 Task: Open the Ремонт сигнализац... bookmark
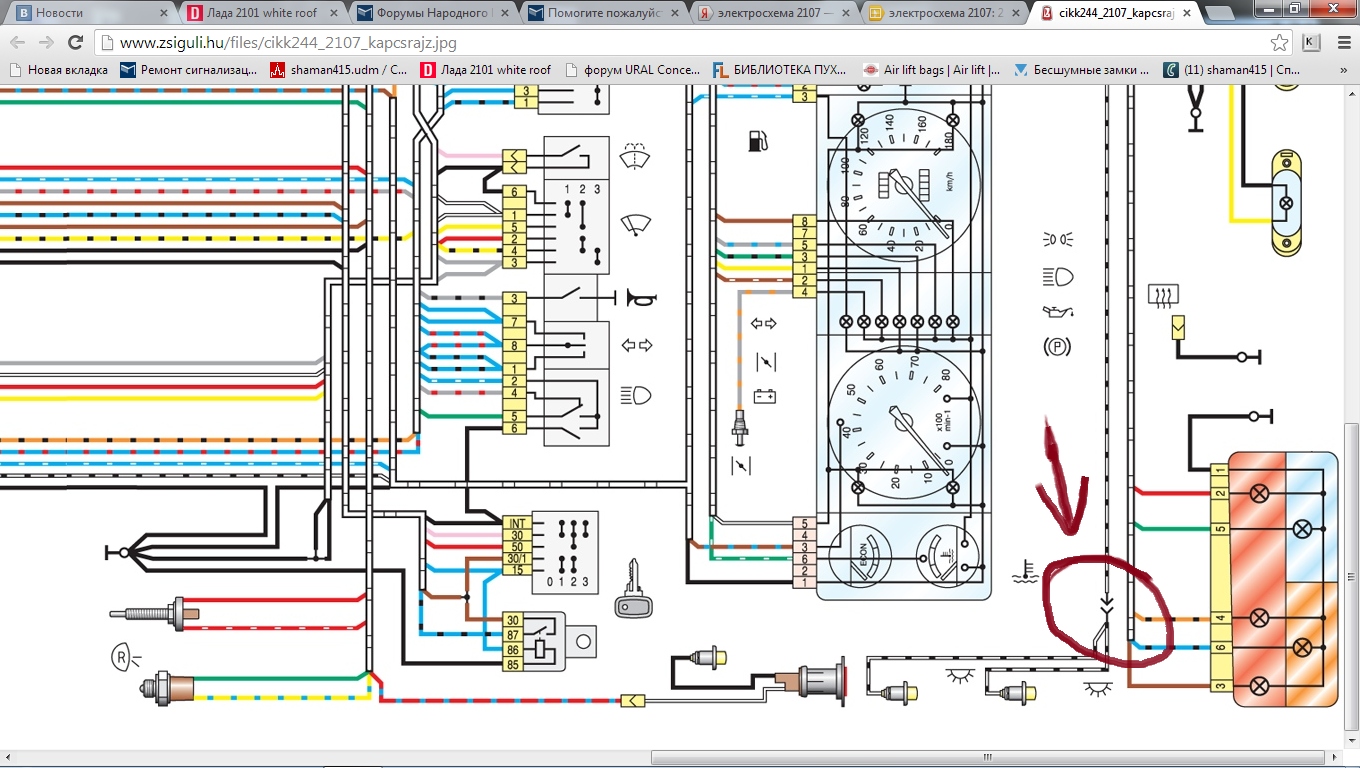(188, 70)
